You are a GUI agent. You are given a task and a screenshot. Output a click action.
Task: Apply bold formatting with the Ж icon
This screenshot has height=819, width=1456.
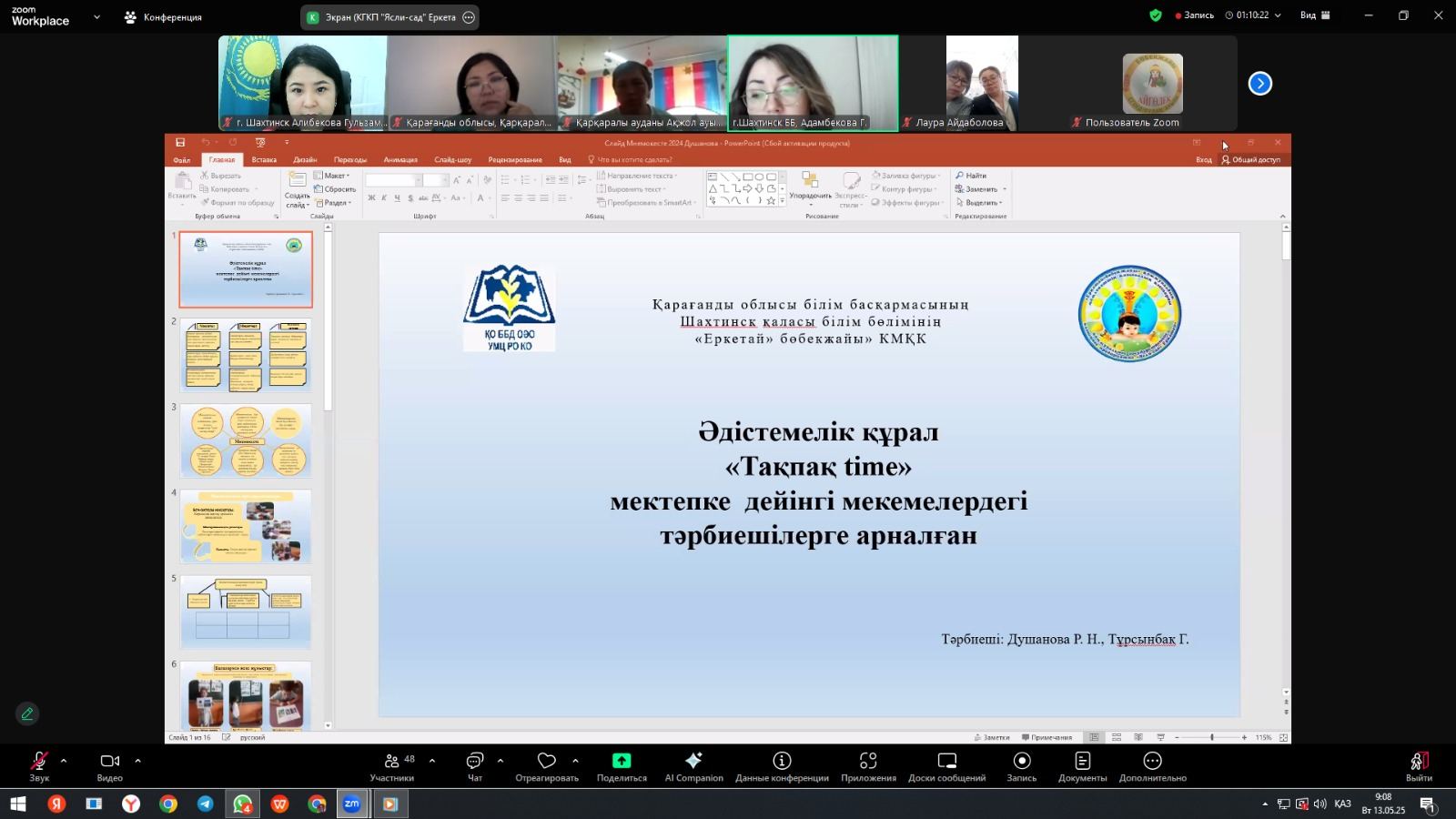pos(372,197)
